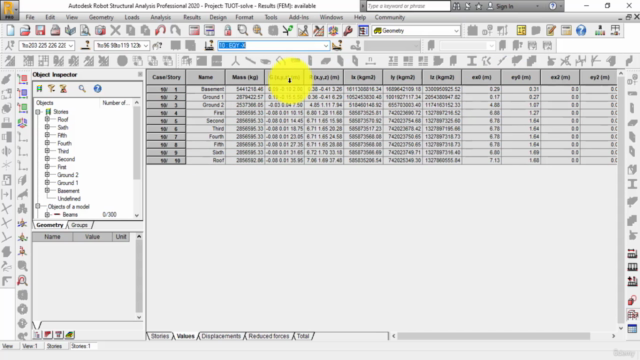Click the Basement name cell

[205, 89]
